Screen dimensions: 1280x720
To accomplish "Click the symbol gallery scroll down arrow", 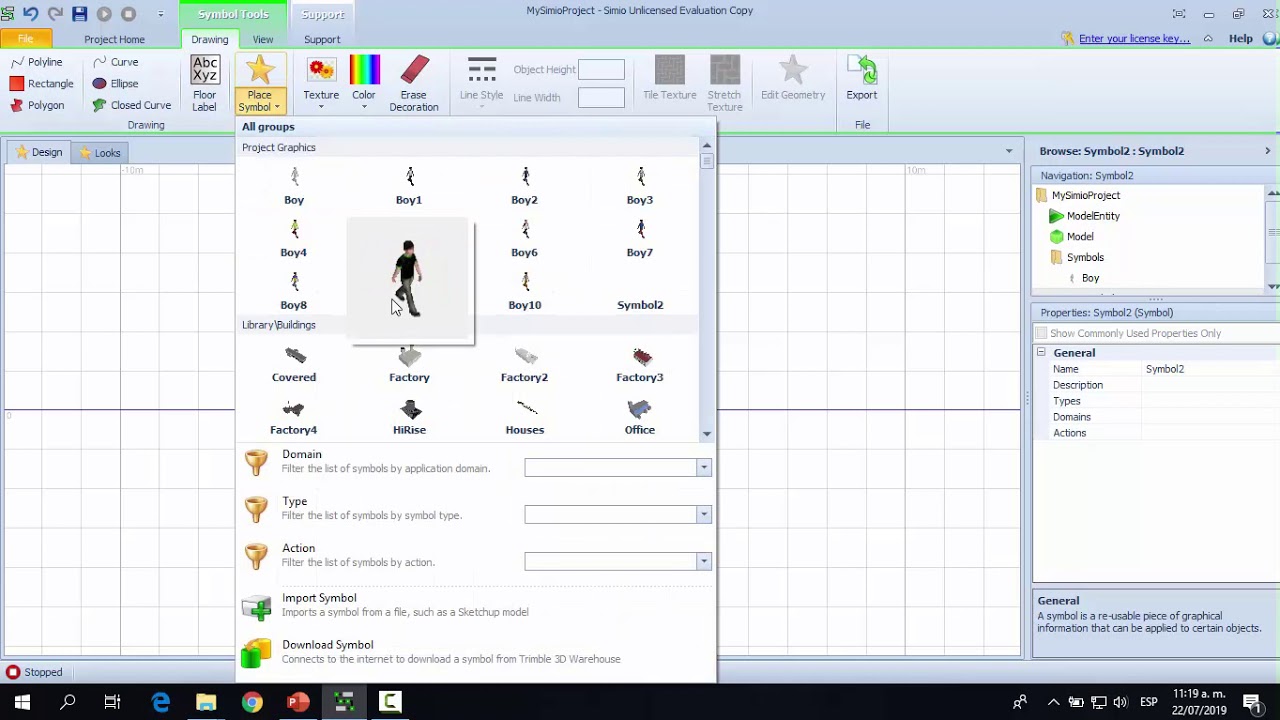I will click(707, 434).
